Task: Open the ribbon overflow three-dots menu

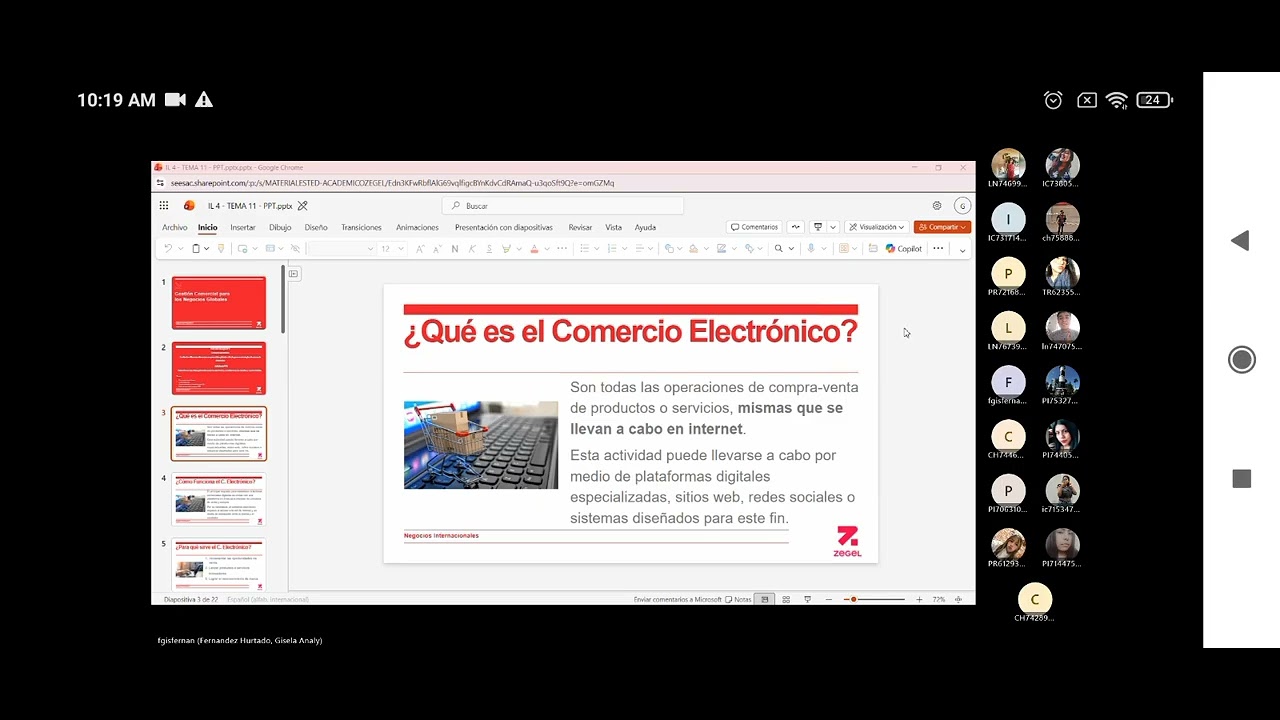Action: [938, 248]
